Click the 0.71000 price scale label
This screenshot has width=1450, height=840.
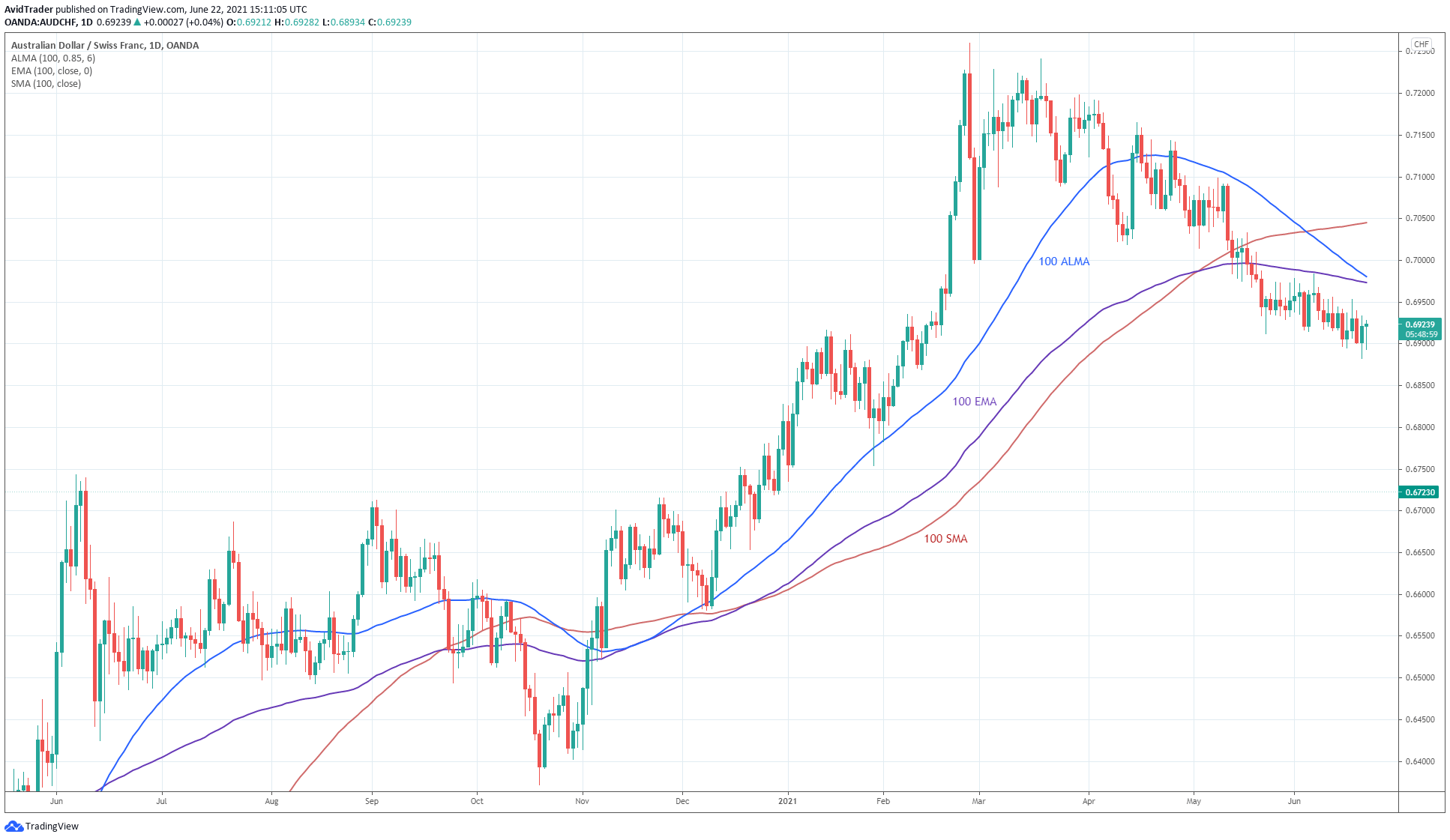tap(1420, 177)
